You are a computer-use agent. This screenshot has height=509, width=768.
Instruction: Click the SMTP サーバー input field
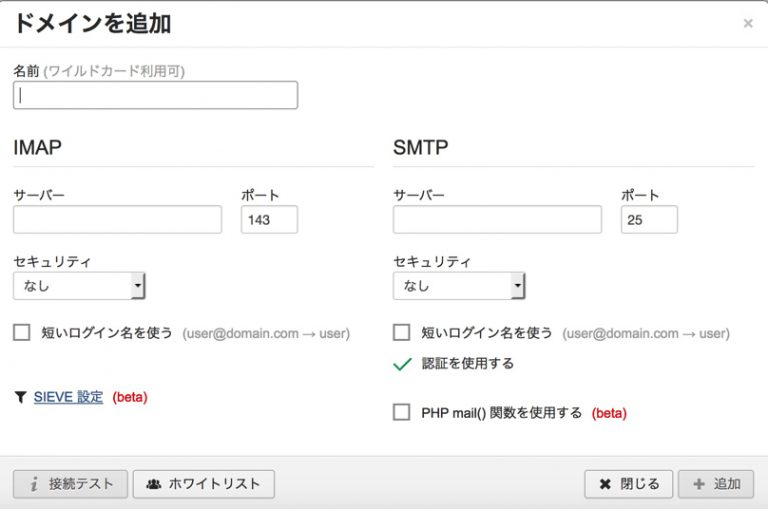(497, 220)
